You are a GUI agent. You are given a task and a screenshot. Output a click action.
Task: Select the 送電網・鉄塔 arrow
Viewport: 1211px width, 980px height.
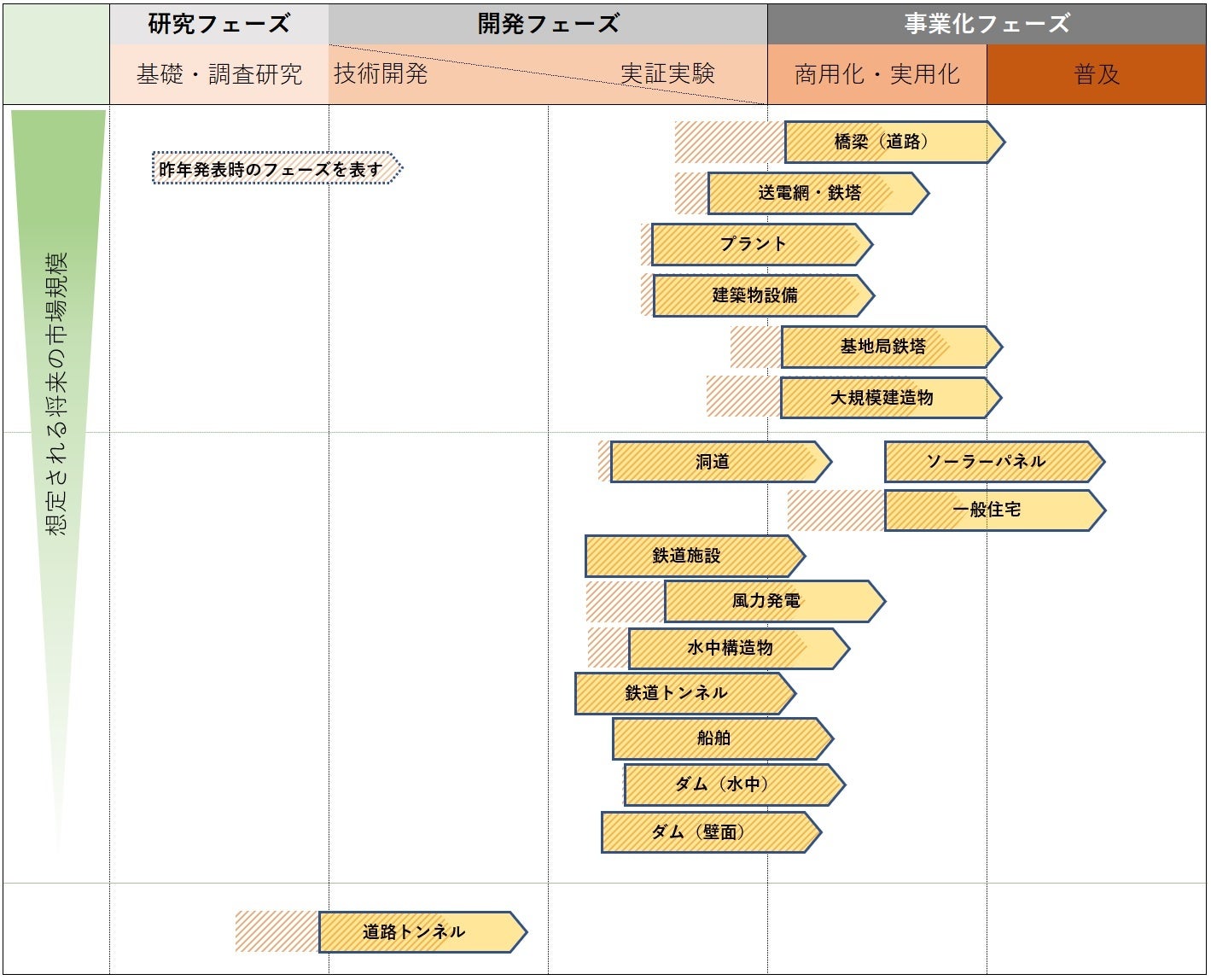click(x=818, y=193)
